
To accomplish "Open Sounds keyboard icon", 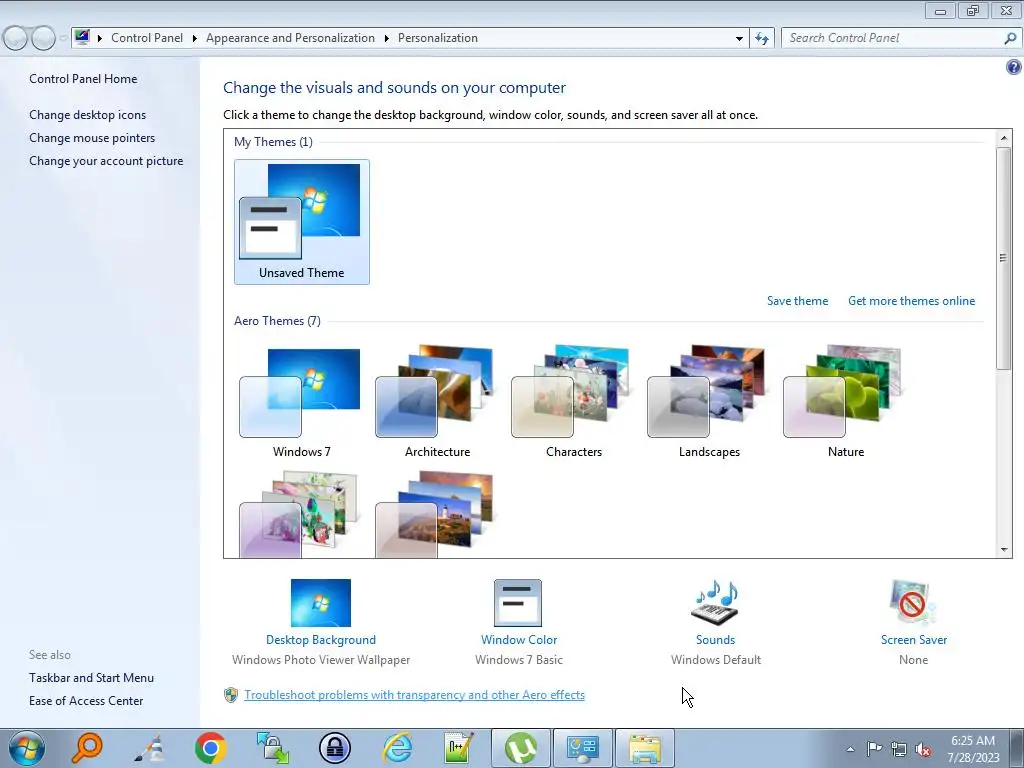I will coord(715,603).
